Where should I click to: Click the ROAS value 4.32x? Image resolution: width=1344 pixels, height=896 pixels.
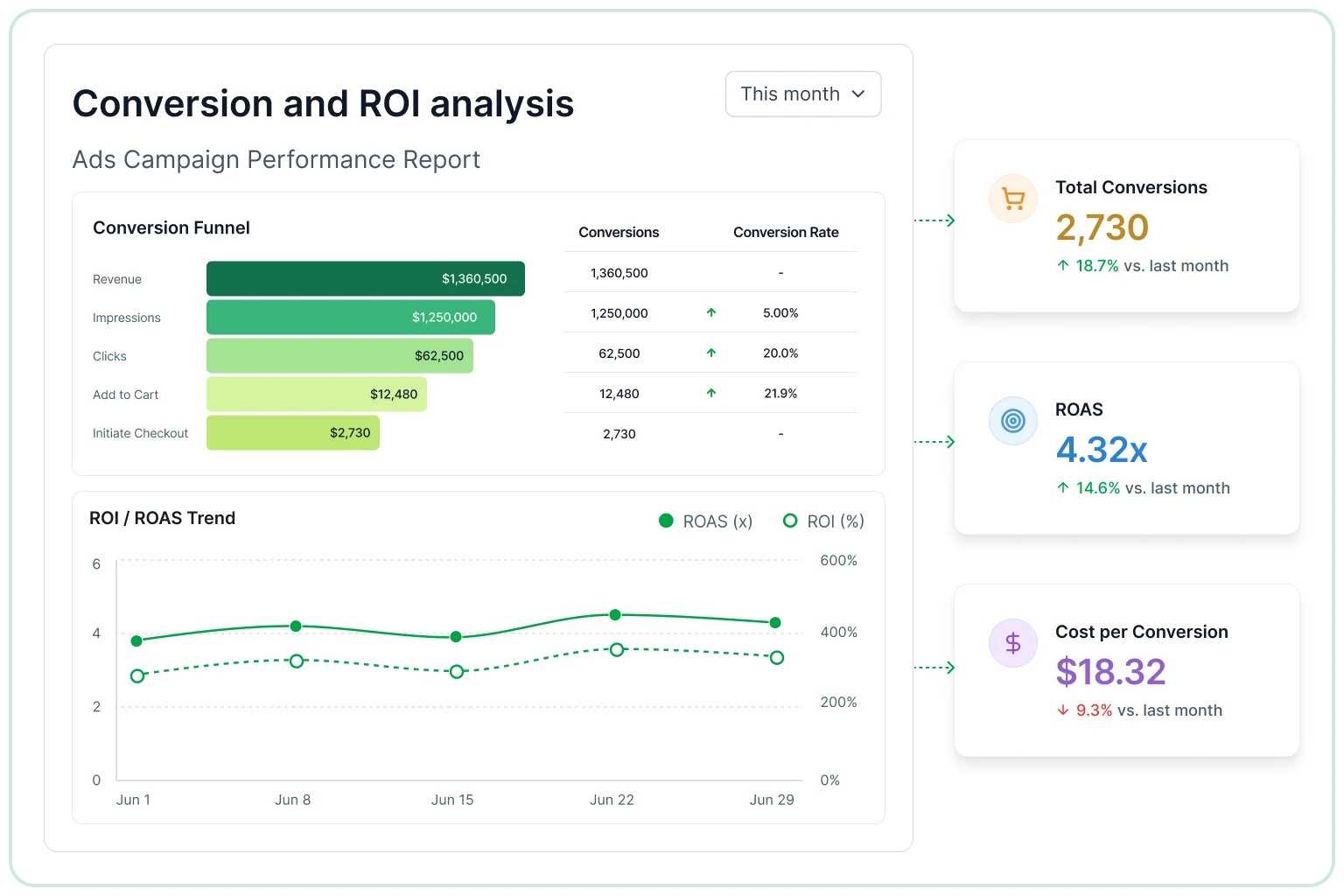1102,450
